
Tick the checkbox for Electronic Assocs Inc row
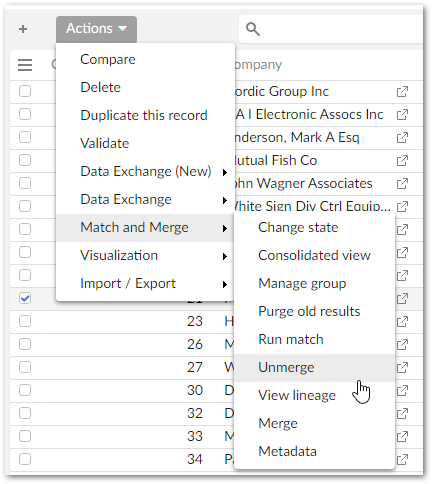25,114
